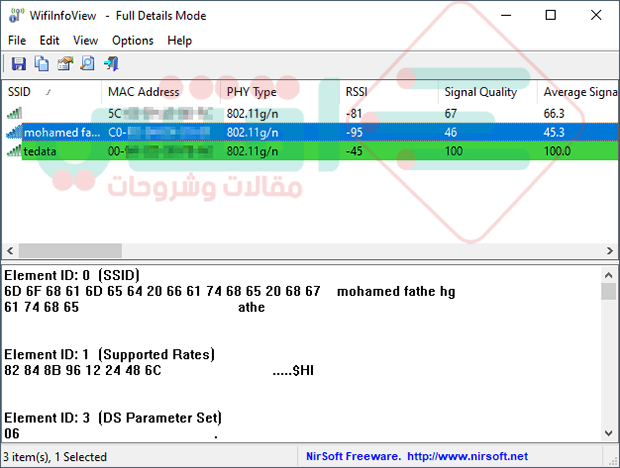Click the 'Element ID: 1 (Supported Rates)' line
The image size is (620, 468).
coord(110,354)
